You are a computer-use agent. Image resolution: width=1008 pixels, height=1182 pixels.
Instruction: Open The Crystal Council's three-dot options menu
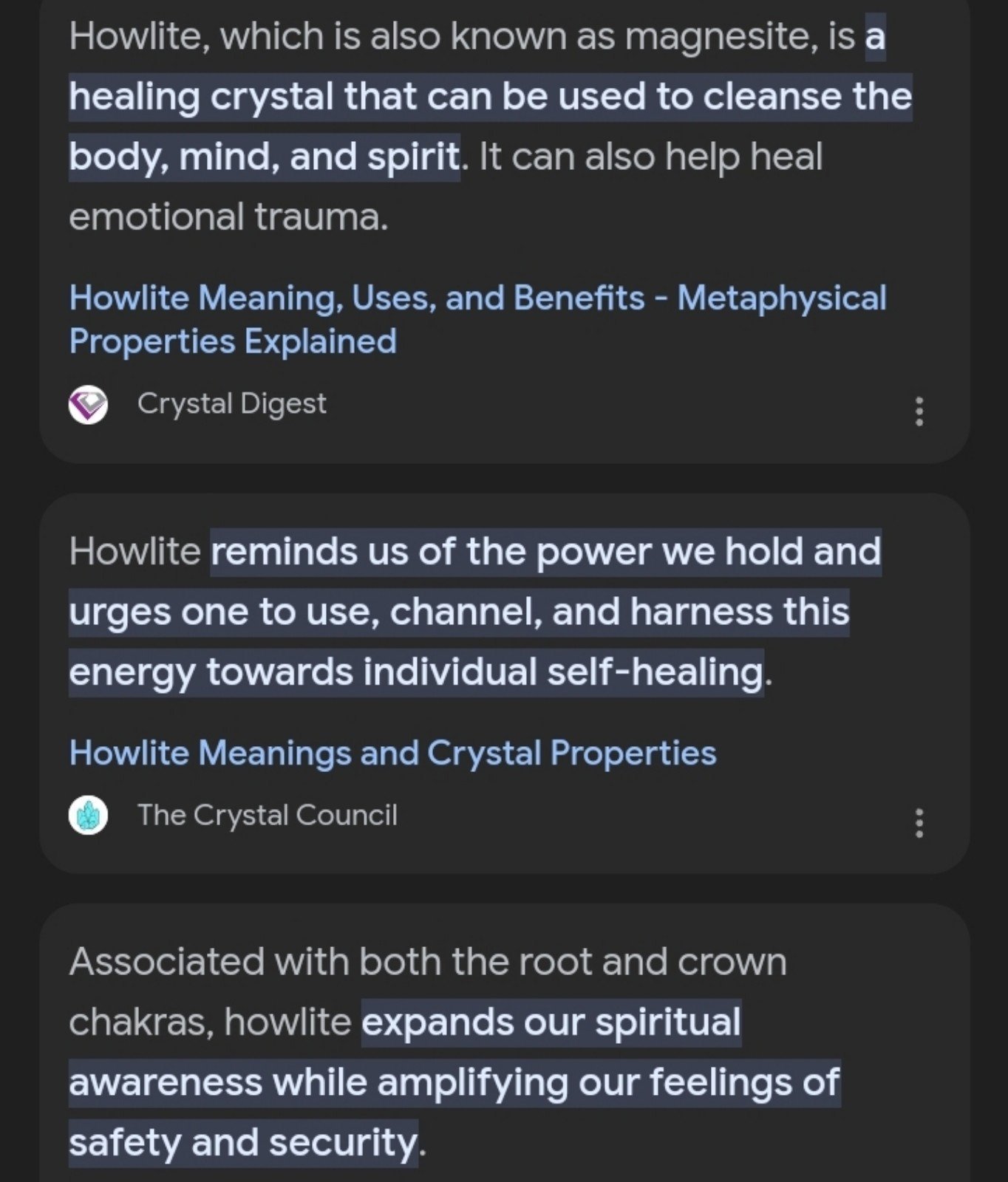point(919,822)
